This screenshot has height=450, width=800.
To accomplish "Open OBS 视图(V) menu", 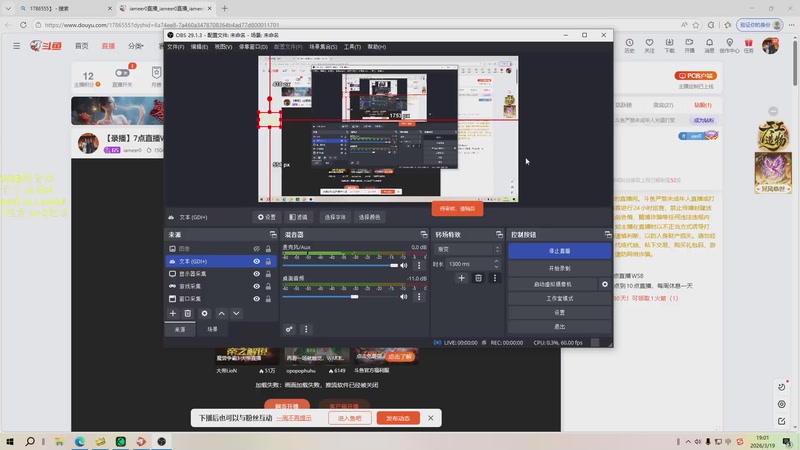I will 223,46.
